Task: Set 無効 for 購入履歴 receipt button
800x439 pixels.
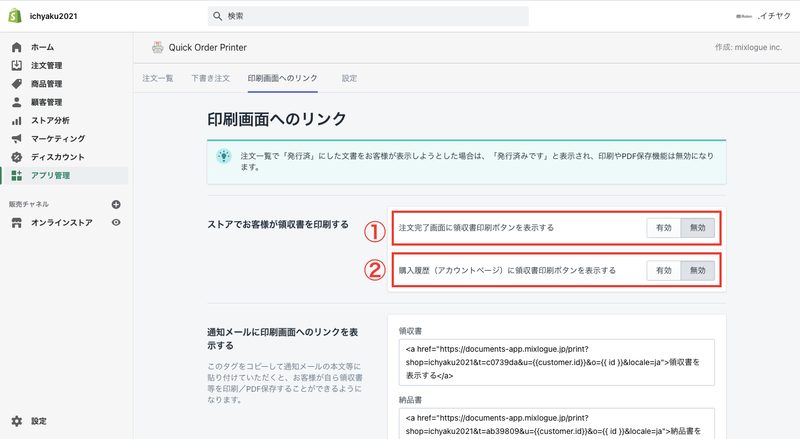Action: tap(697, 271)
